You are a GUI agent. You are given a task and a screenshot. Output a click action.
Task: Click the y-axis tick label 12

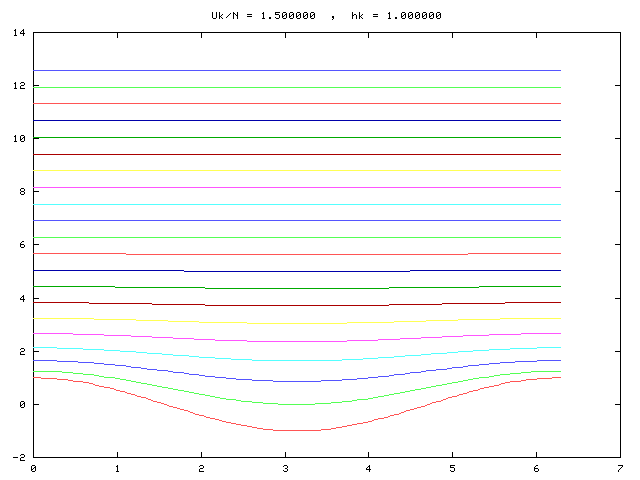[x=20, y=85]
